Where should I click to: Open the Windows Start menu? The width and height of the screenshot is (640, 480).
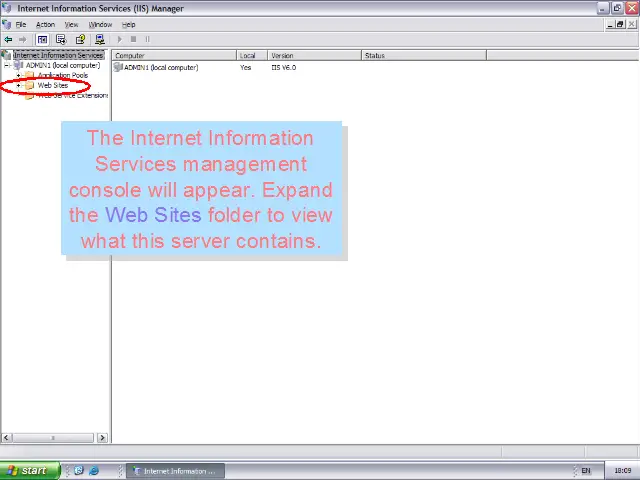(30, 471)
